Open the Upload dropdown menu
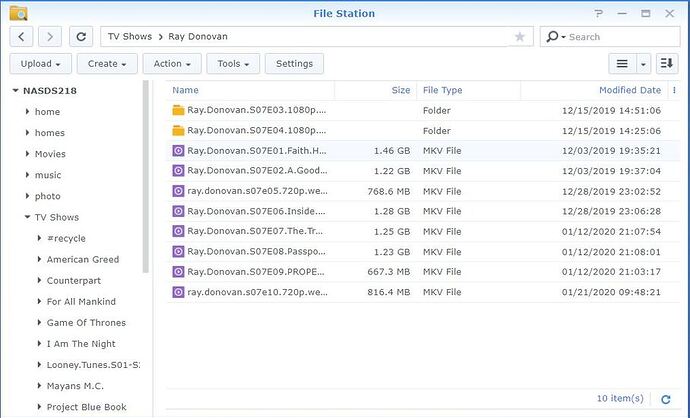 pyautogui.click(x=40, y=64)
